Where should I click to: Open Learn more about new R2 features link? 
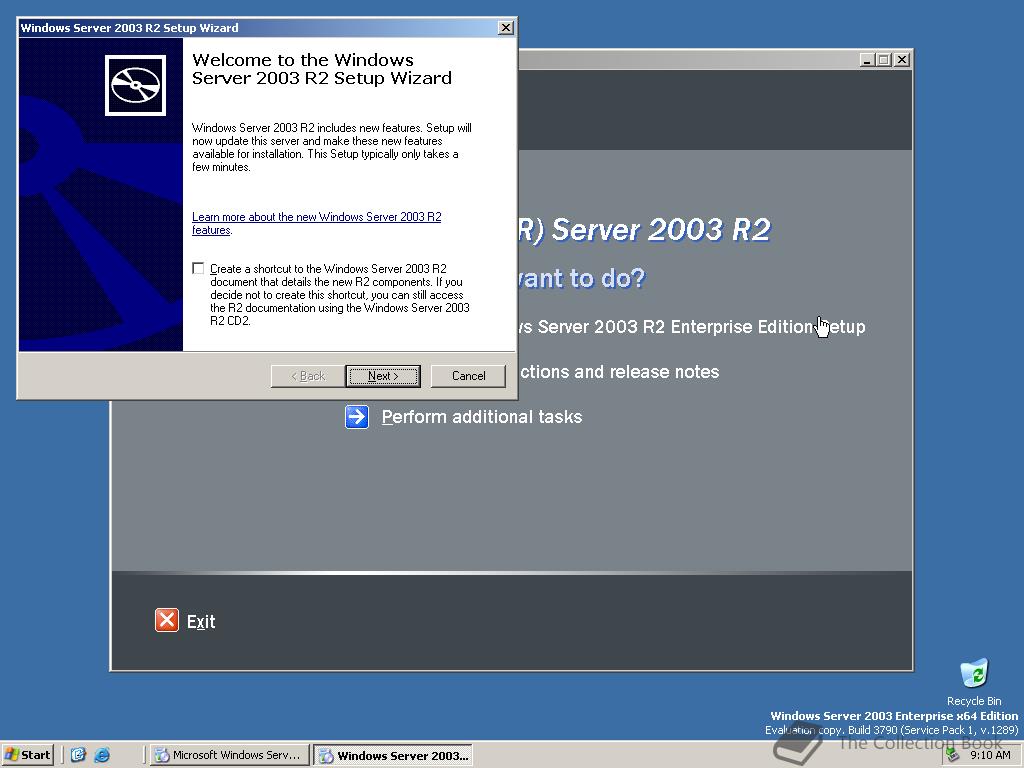tap(317, 223)
